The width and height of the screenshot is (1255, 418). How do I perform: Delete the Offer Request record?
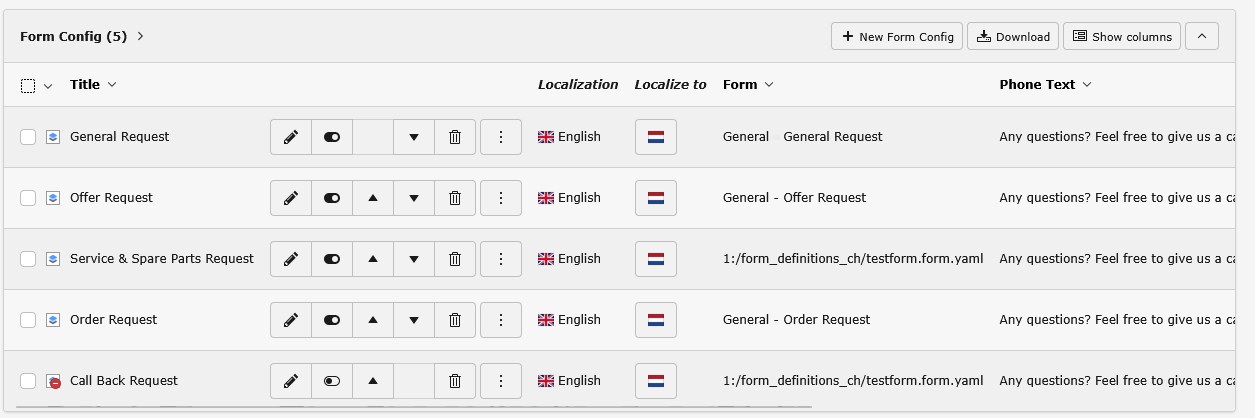tap(454, 198)
